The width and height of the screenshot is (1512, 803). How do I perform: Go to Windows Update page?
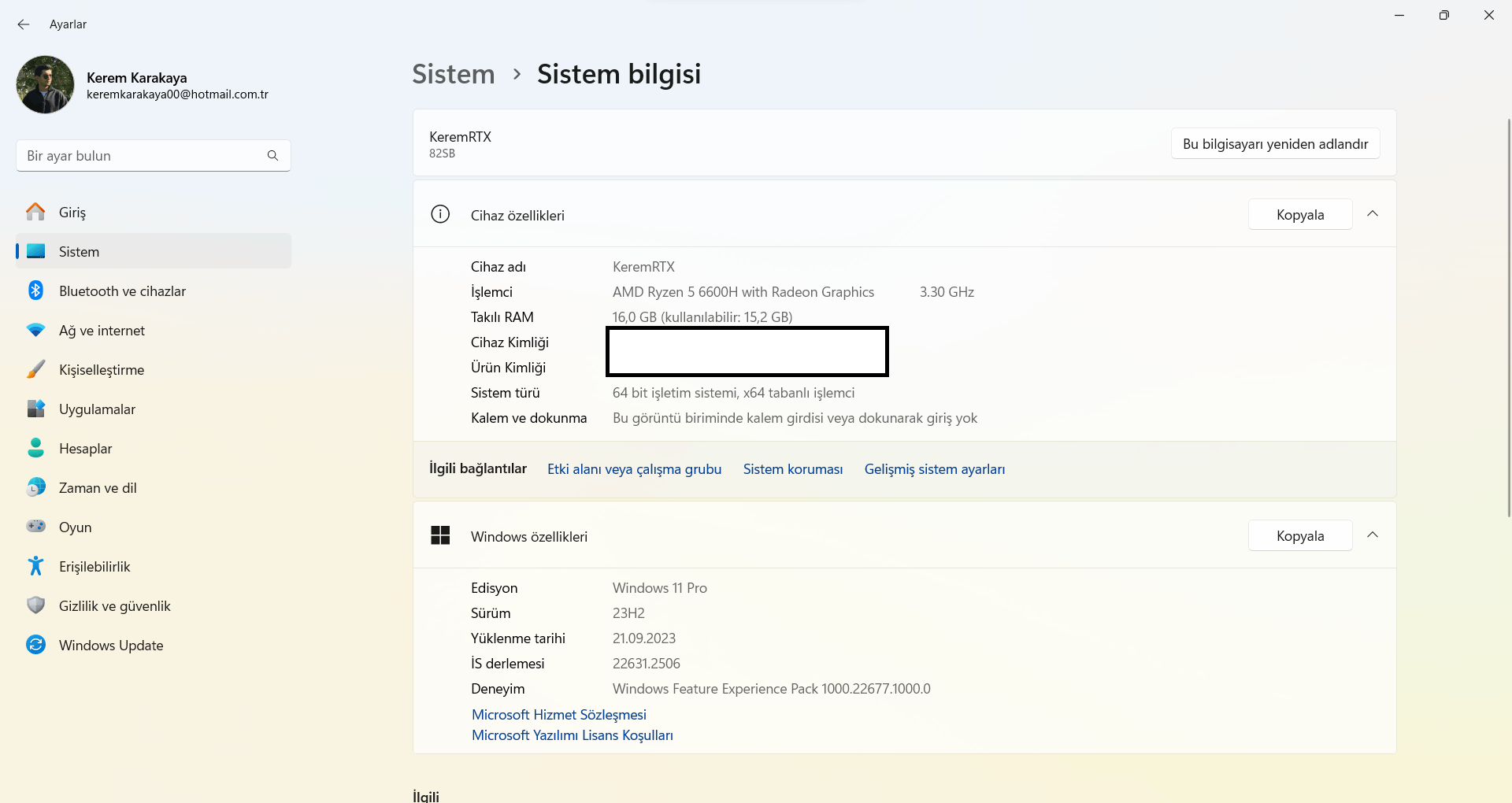click(154, 645)
